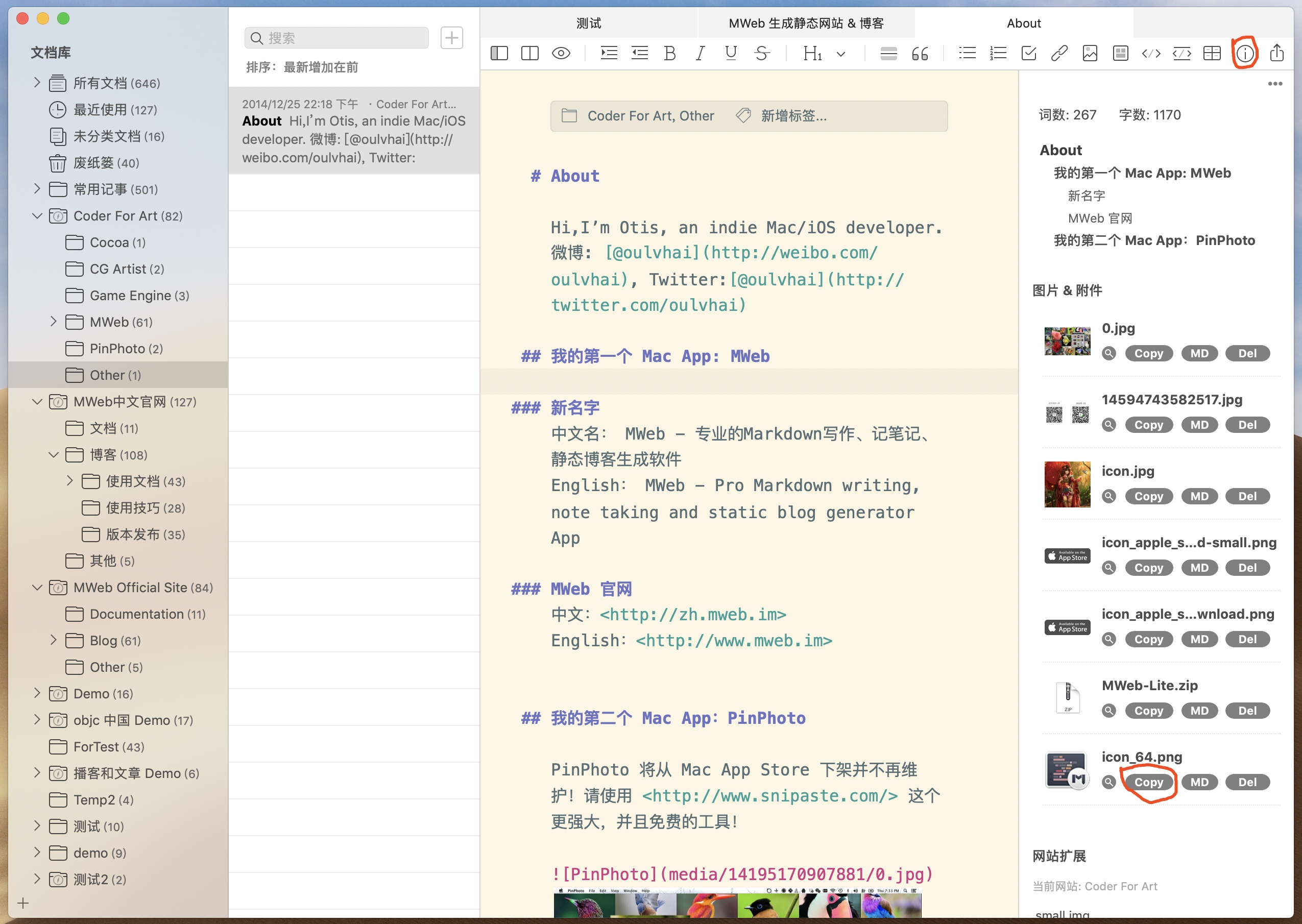The width and height of the screenshot is (1302, 924).
Task: Insert a link using the chain icon
Action: pos(1059,54)
